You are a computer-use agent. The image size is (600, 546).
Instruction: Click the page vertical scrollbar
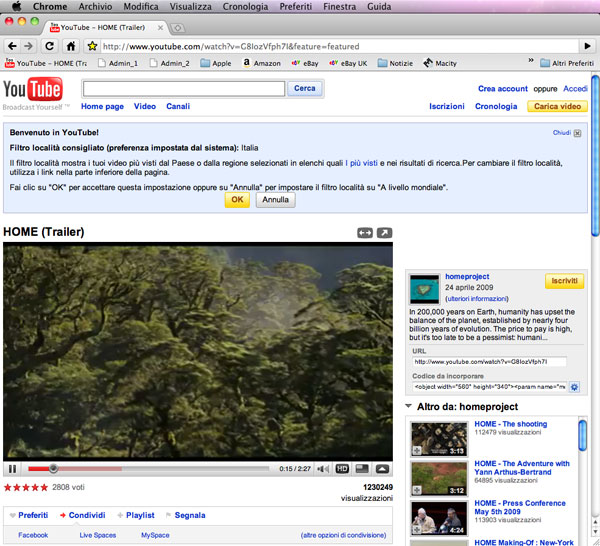(595, 156)
